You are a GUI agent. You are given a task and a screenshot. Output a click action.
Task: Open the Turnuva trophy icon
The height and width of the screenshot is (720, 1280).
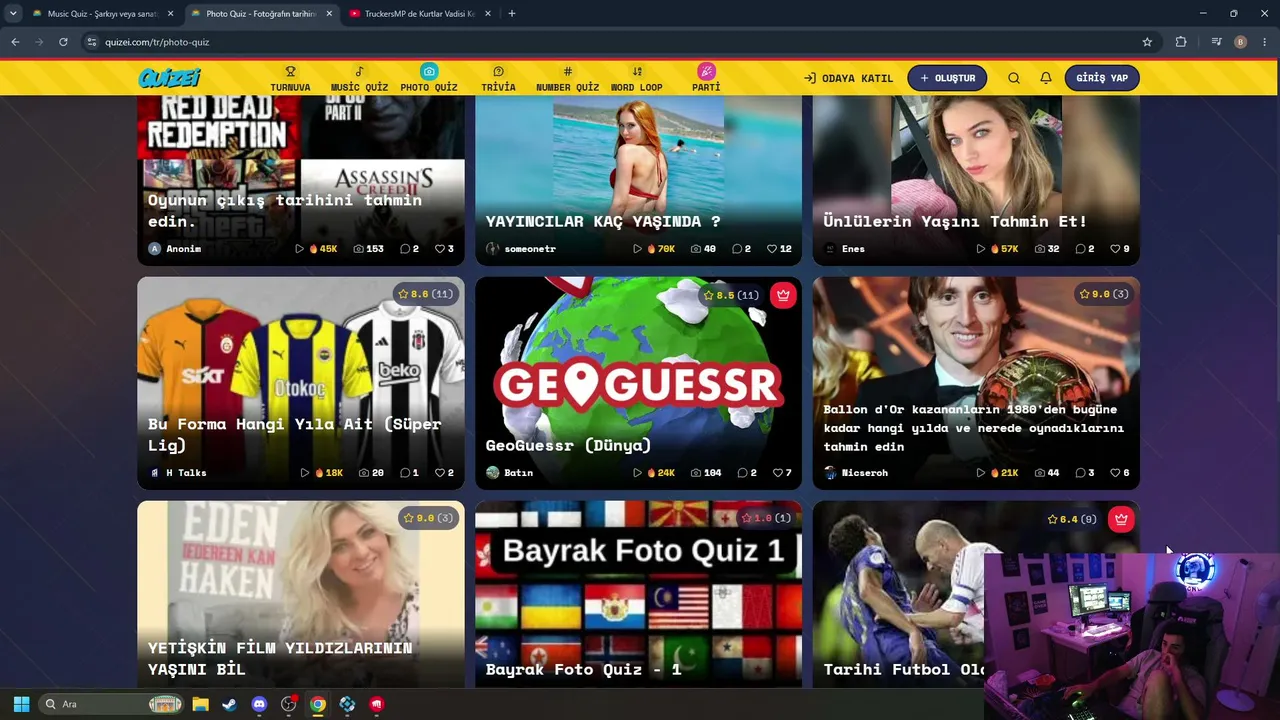(290, 71)
